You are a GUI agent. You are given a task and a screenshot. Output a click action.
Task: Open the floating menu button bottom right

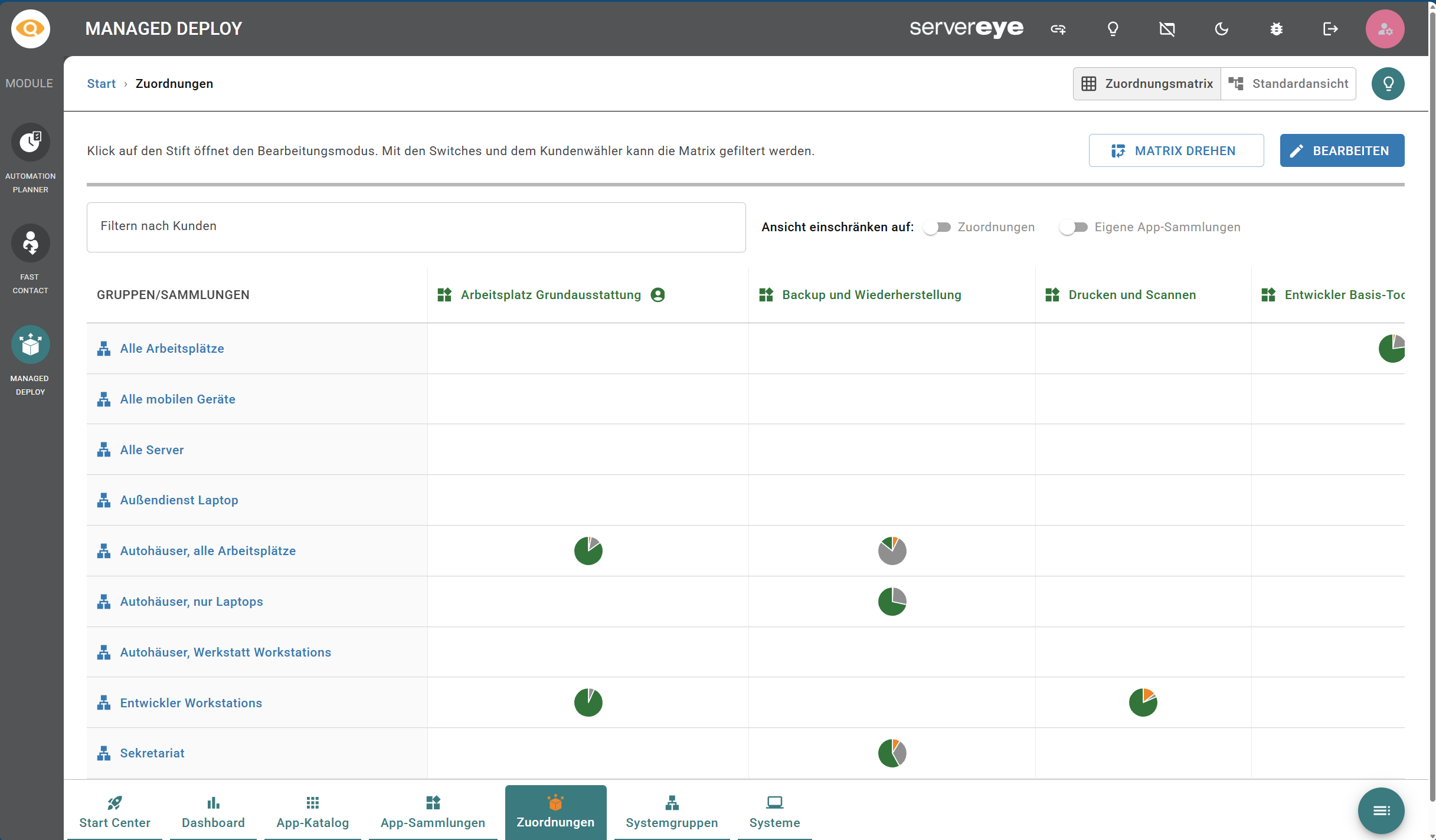pos(1381,811)
